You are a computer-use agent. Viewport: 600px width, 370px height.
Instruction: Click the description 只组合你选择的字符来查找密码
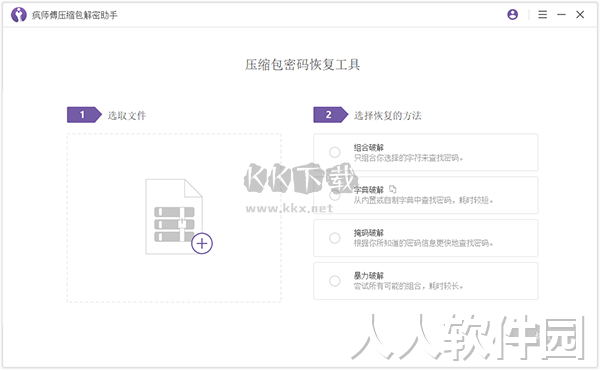click(x=408, y=158)
